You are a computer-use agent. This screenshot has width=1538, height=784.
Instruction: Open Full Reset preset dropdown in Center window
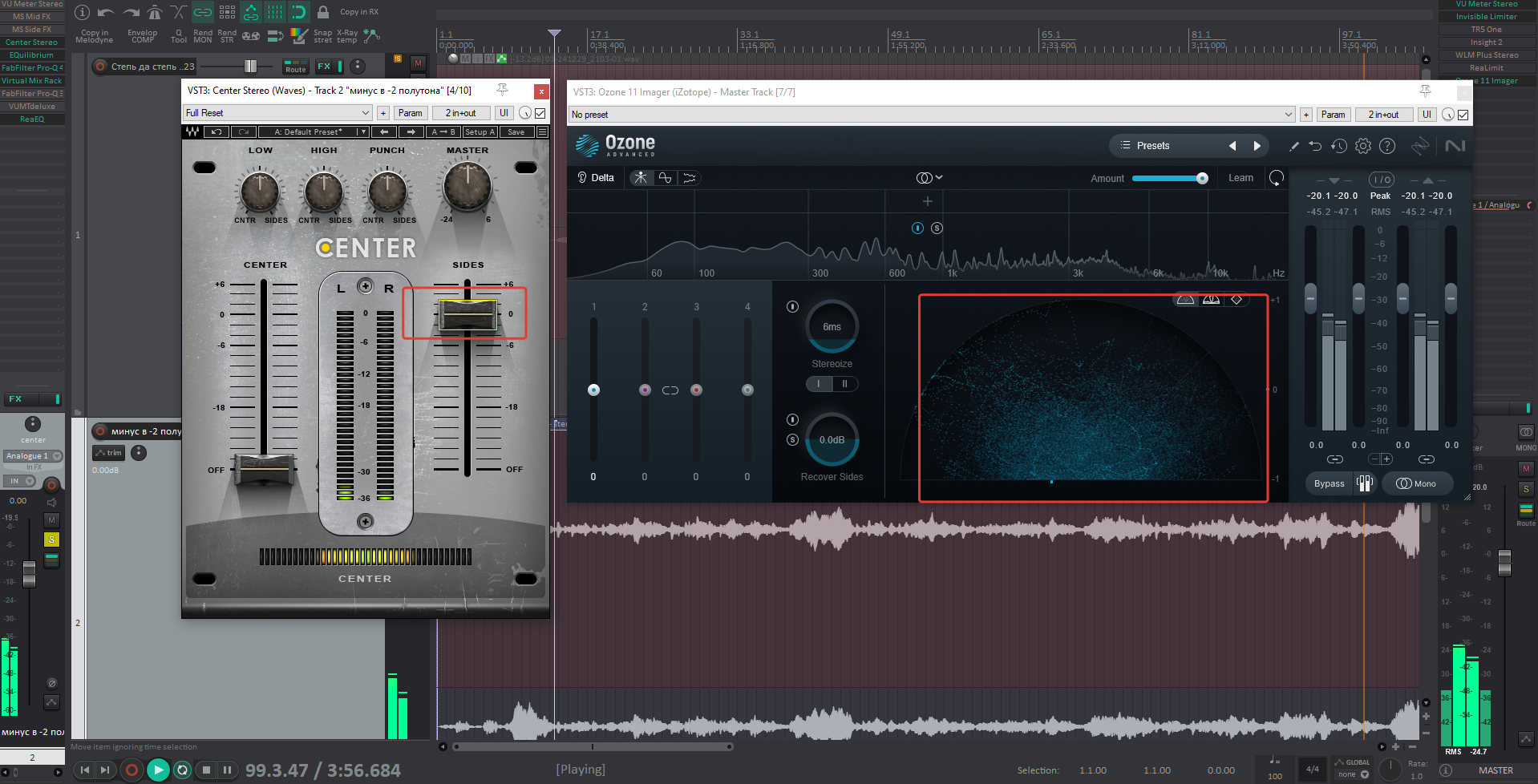point(277,113)
